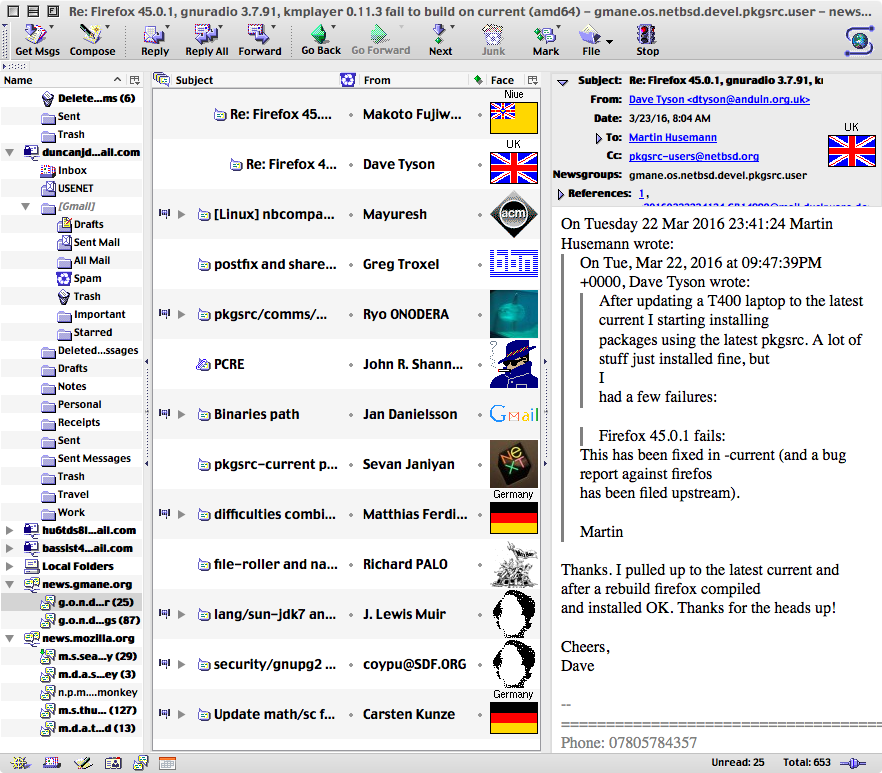Compose a new message
Screen dimensions: 882x773
pyautogui.click(x=92, y=39)
